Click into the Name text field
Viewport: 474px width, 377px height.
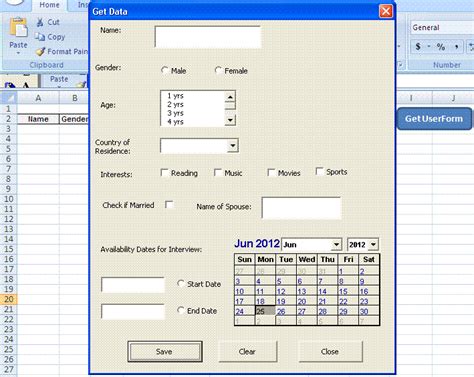pos(207,37)
